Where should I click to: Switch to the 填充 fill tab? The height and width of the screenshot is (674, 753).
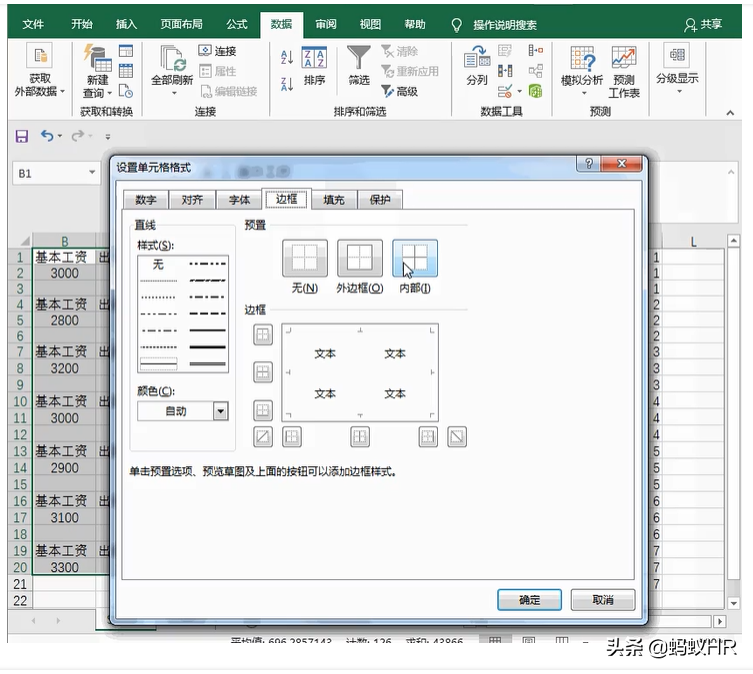[x=333, y=200]
